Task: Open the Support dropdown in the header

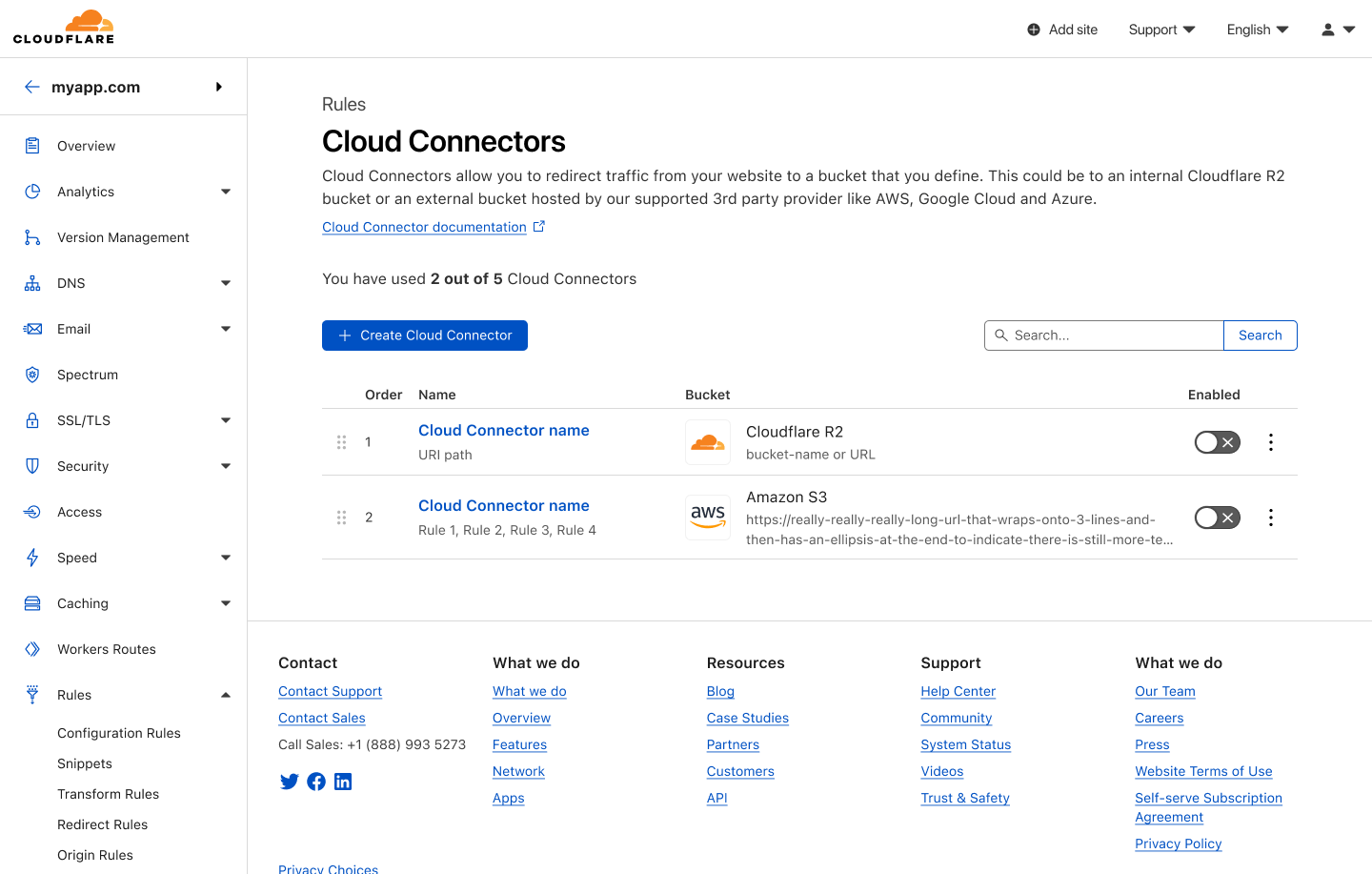Action: pyautogui.click(x=1160, y=30)
